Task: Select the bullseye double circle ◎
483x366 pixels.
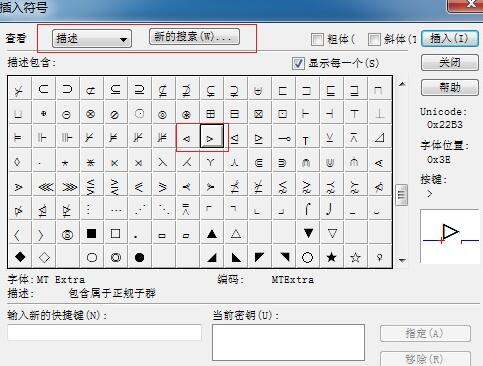Action: pos(115,257)
